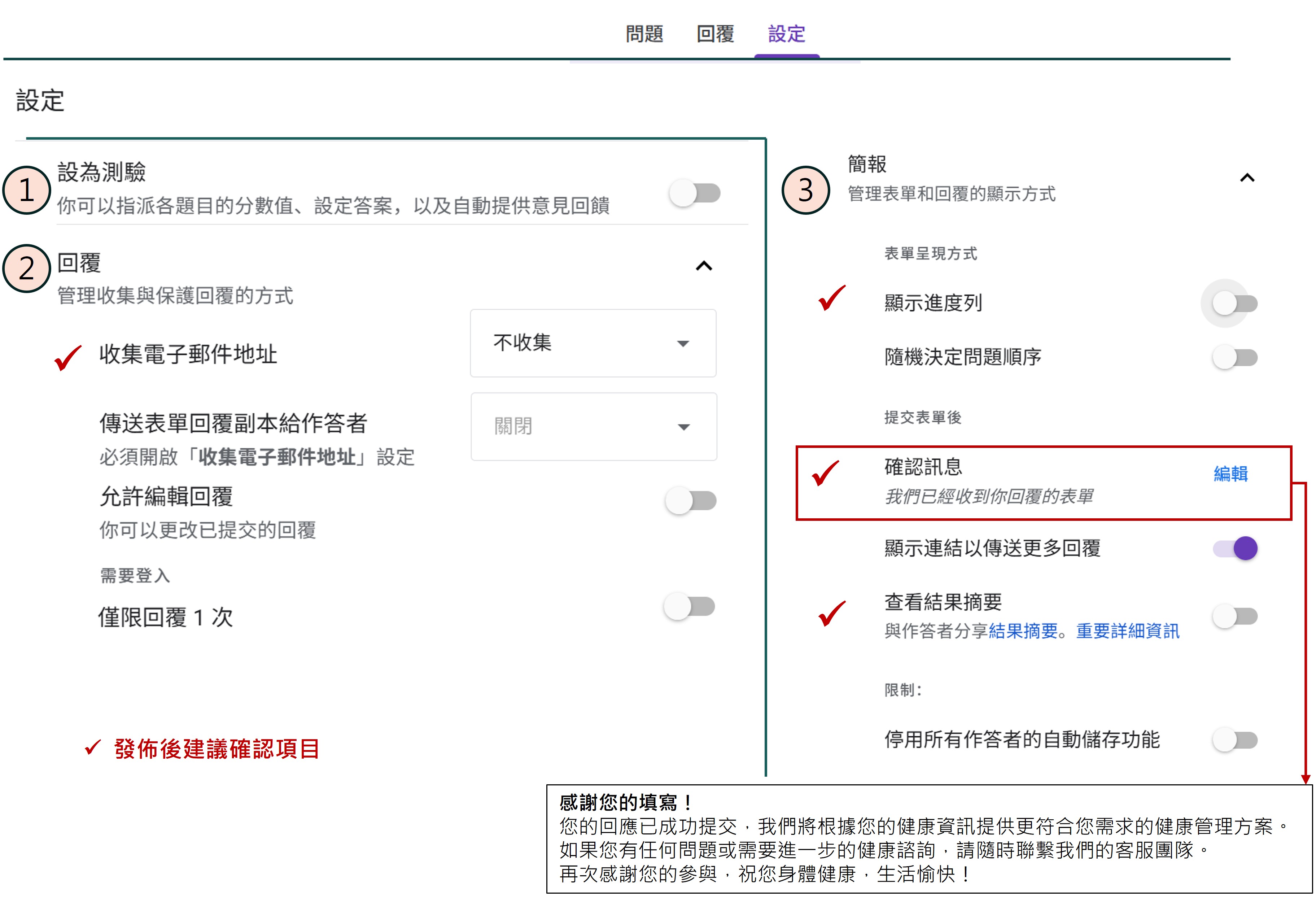
Task: Click red checkmark beside 確認訊息
Action: (826, 473)
